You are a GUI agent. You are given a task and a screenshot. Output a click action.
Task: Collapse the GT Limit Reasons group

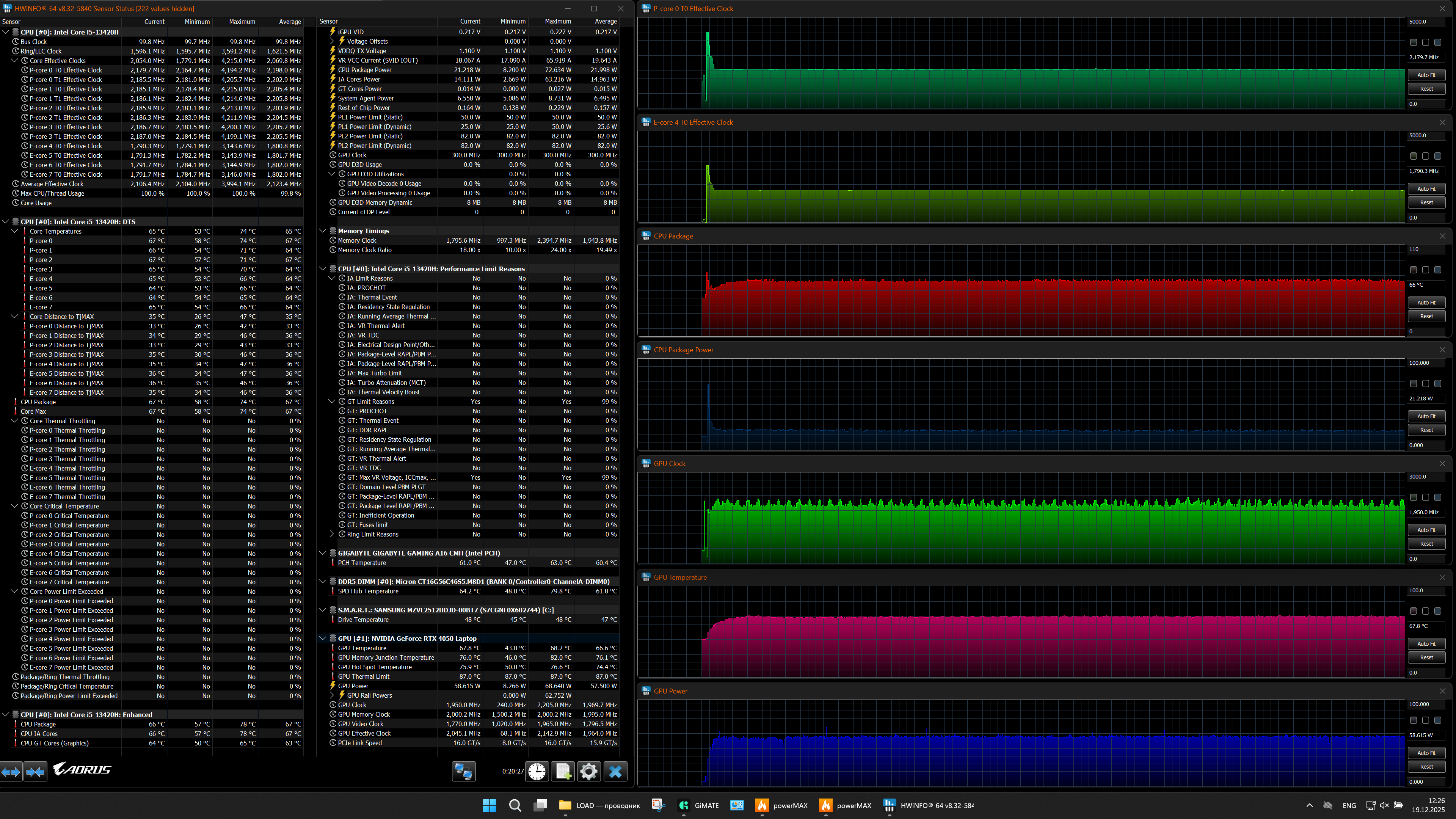point(332,402)
